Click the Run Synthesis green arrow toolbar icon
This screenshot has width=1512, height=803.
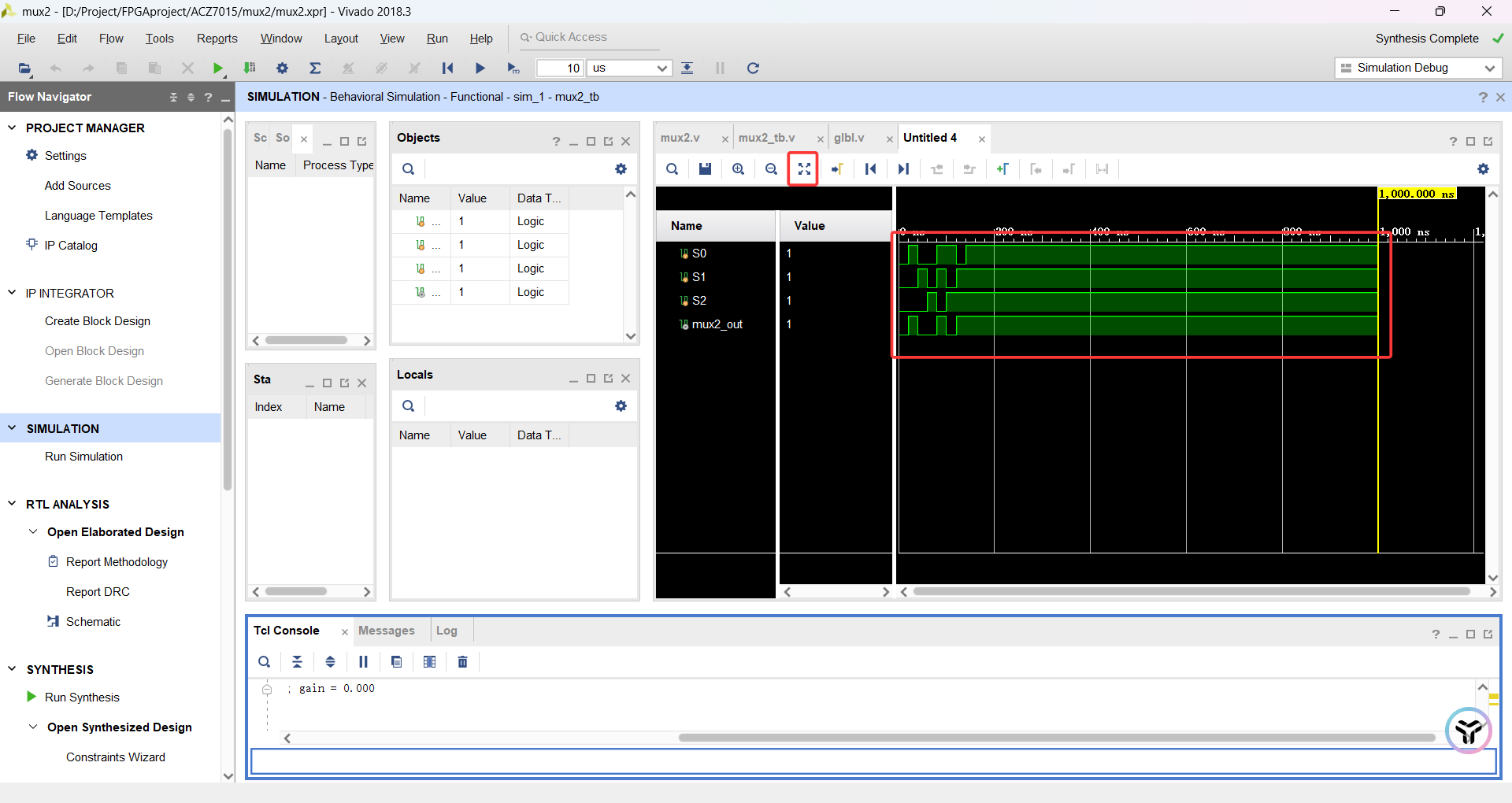click(x=218, y=68)
